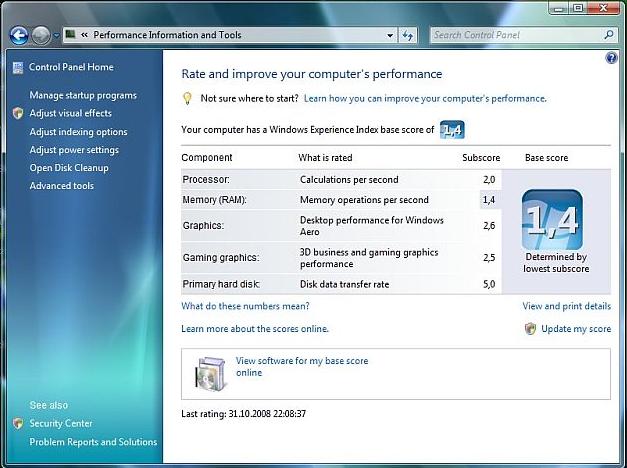Open Adjust visual effects
627x468 pixels.
pyautogui.click(x=70, y=113)
